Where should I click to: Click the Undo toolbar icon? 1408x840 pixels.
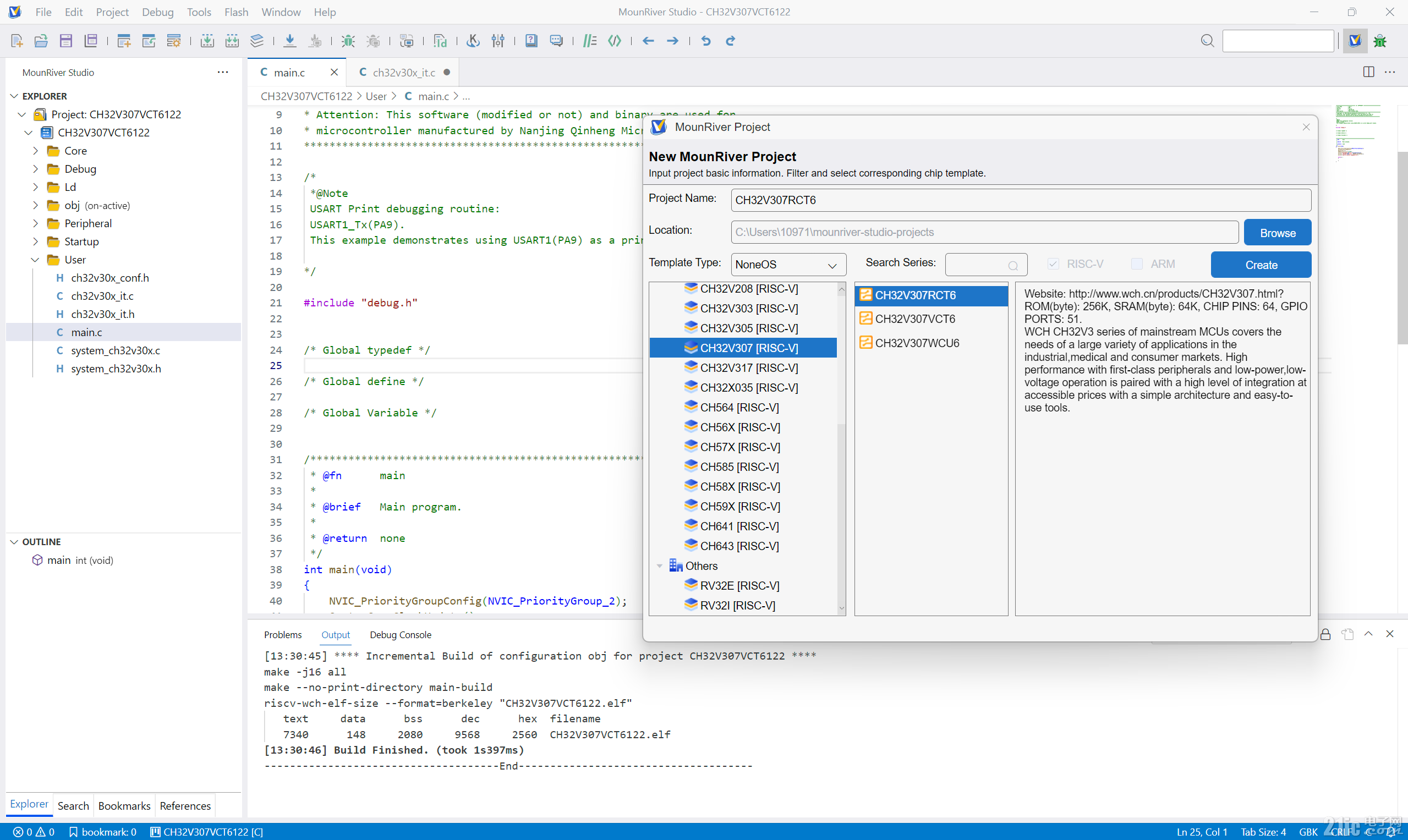(706, 41)
